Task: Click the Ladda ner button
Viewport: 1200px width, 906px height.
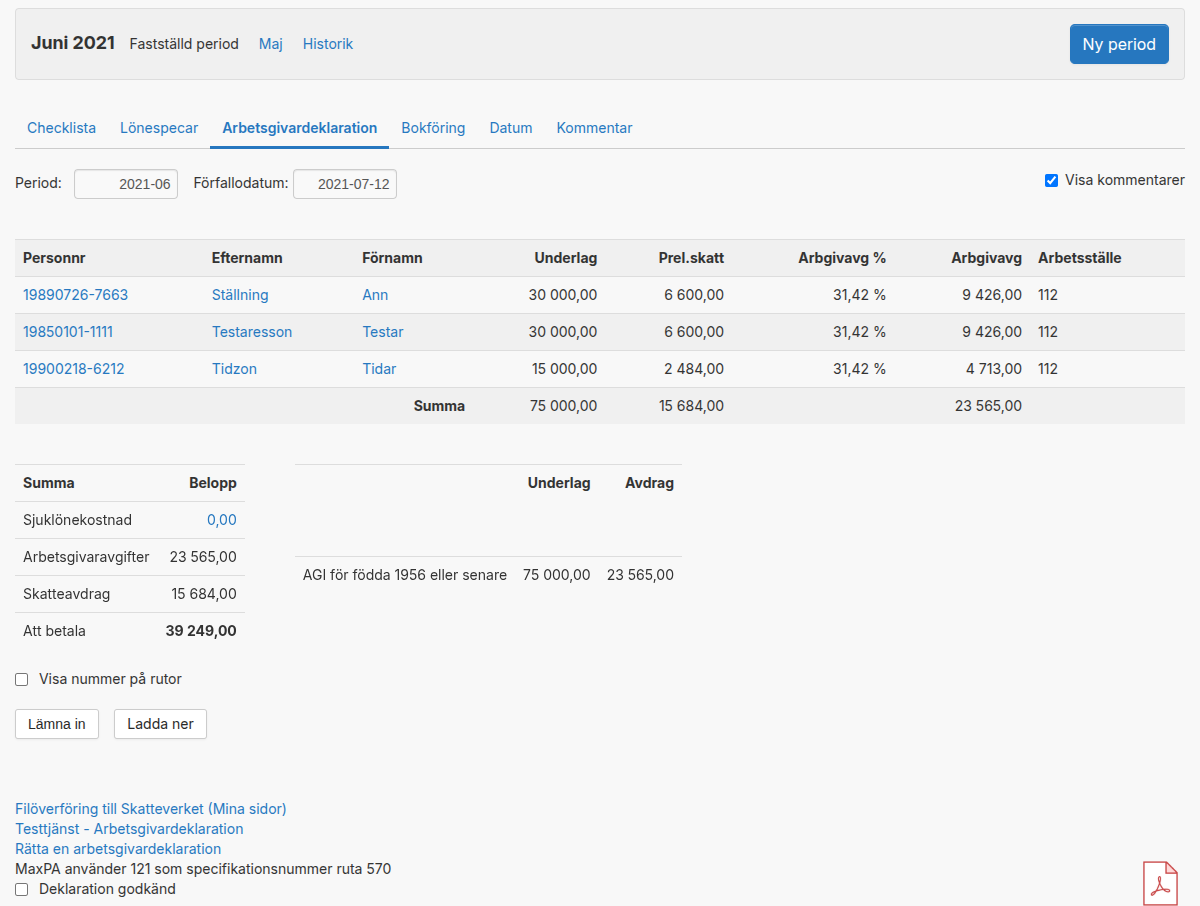Action: 160,724
